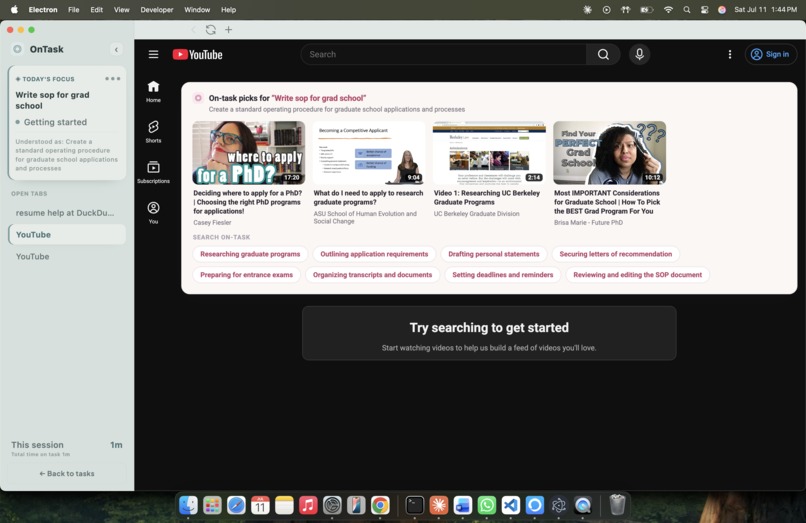The height and width of the screenshot is (523, 806).
Task: Open Visual Studio Code from dock
Action: 510,506
